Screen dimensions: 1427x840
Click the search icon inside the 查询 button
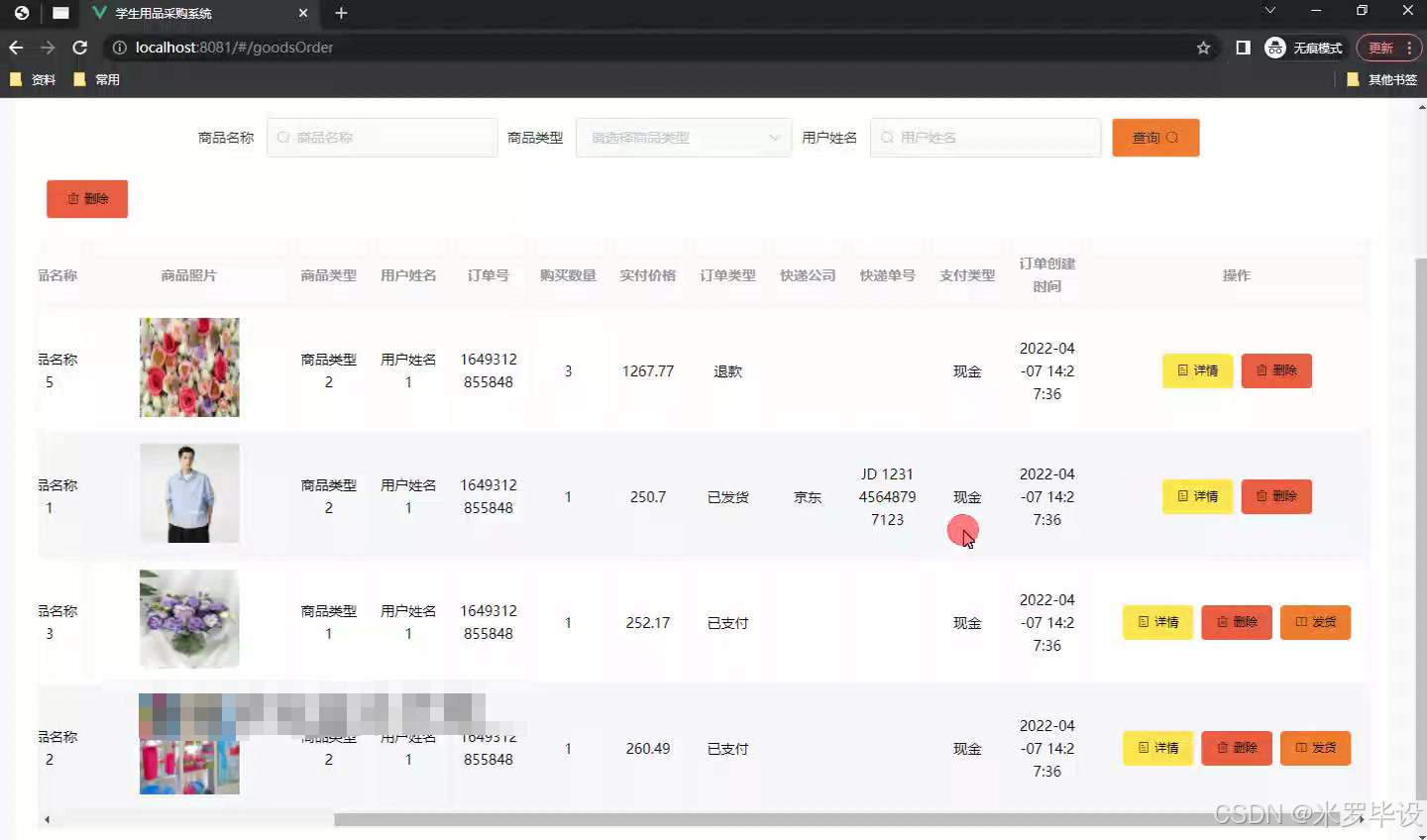[1173, 138]
